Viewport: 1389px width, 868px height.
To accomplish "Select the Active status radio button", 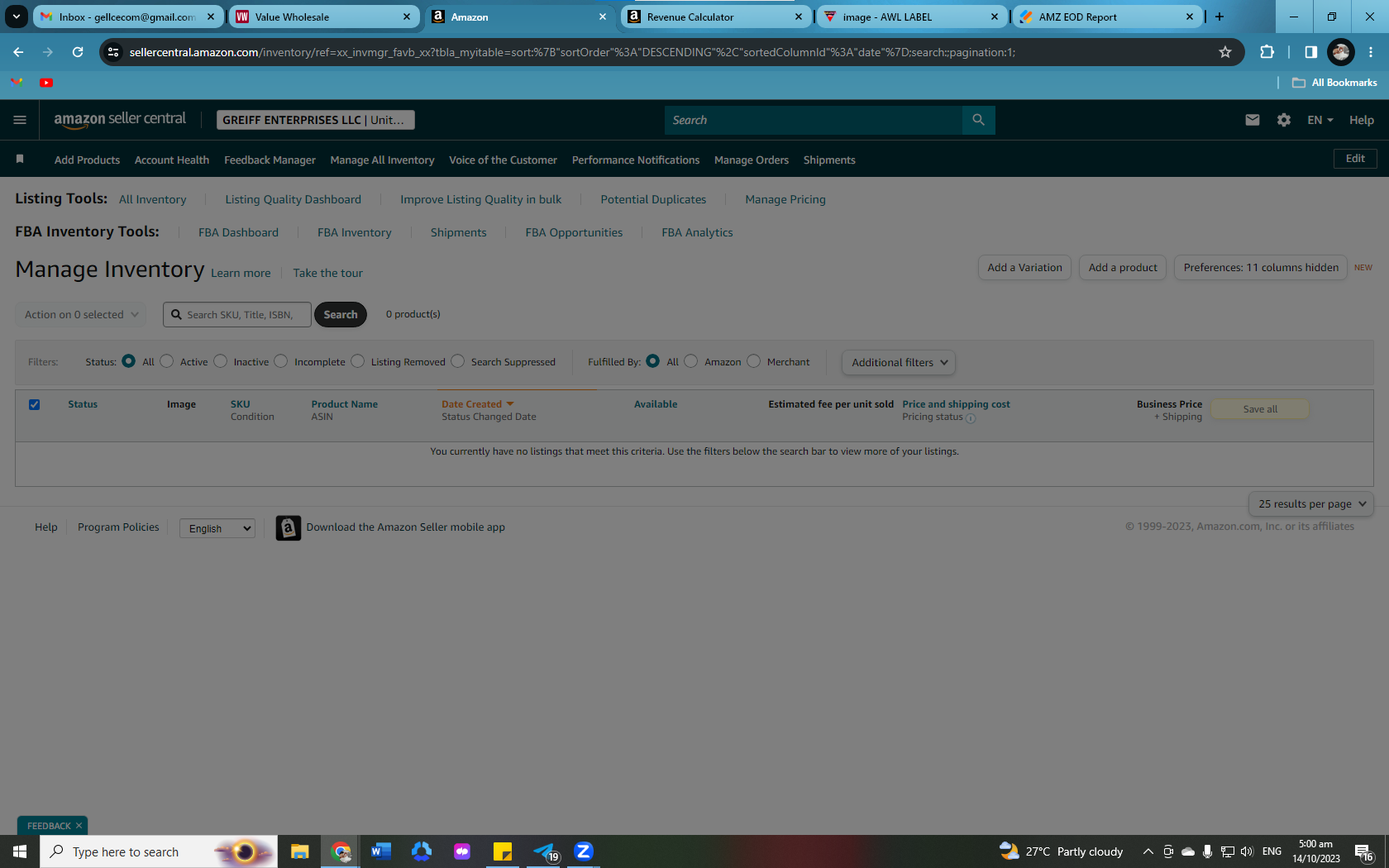I will pyautogui.click(x=167, y=361).
